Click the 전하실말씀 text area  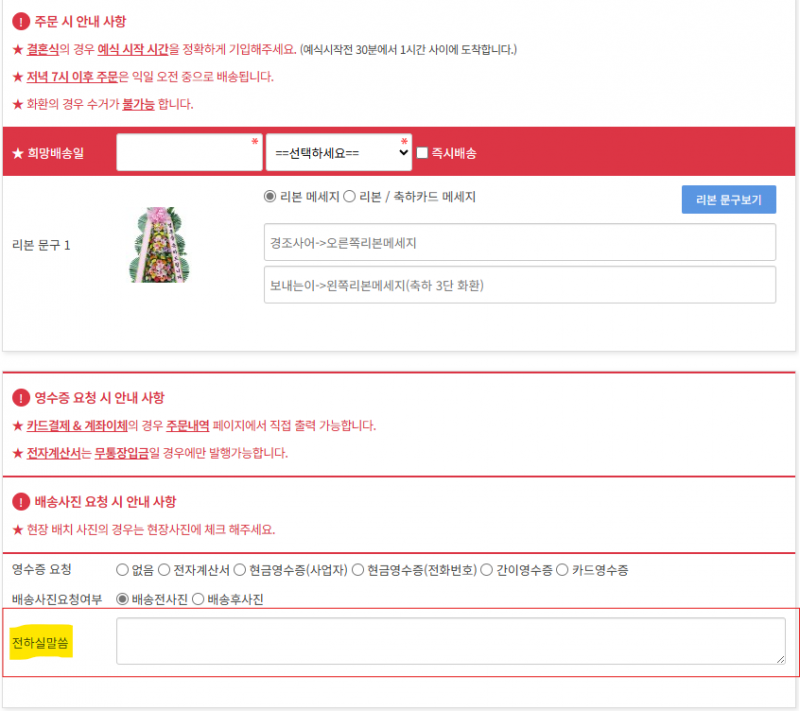tap(451, 641)
